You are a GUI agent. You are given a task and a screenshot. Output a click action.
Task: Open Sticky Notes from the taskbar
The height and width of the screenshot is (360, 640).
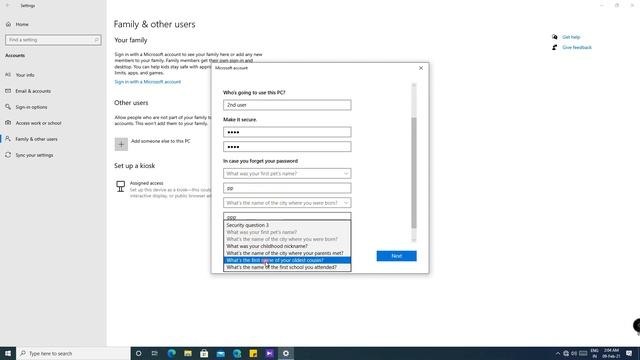point(253,353)
